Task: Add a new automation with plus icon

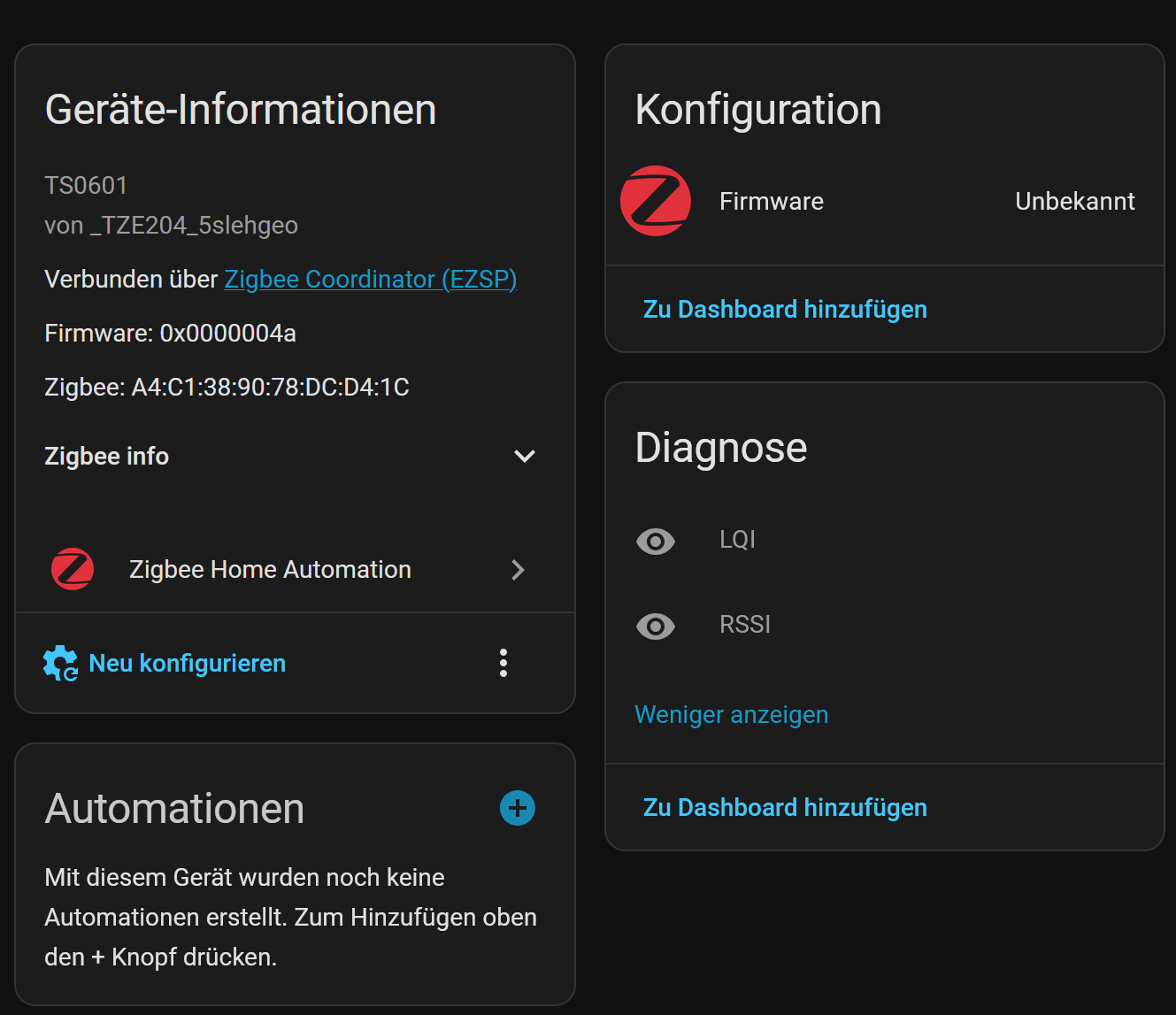Action: pyautogui.click(x=518, y=808)
